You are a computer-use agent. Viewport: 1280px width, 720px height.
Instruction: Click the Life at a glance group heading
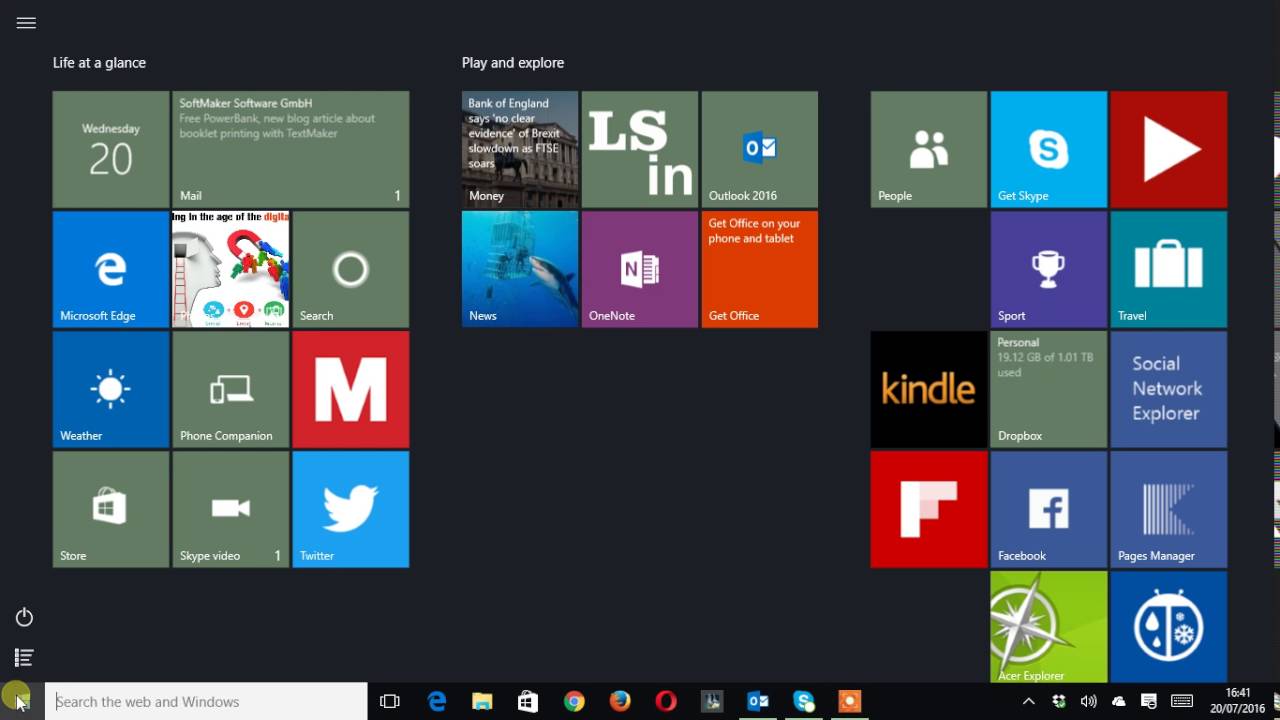[x=99, y=62]
